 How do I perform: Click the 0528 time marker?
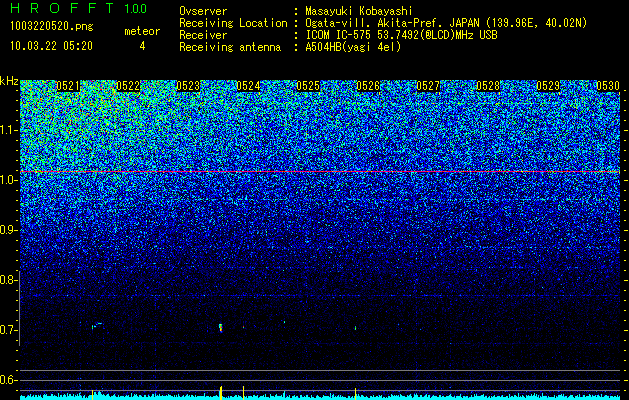point(488,86)
